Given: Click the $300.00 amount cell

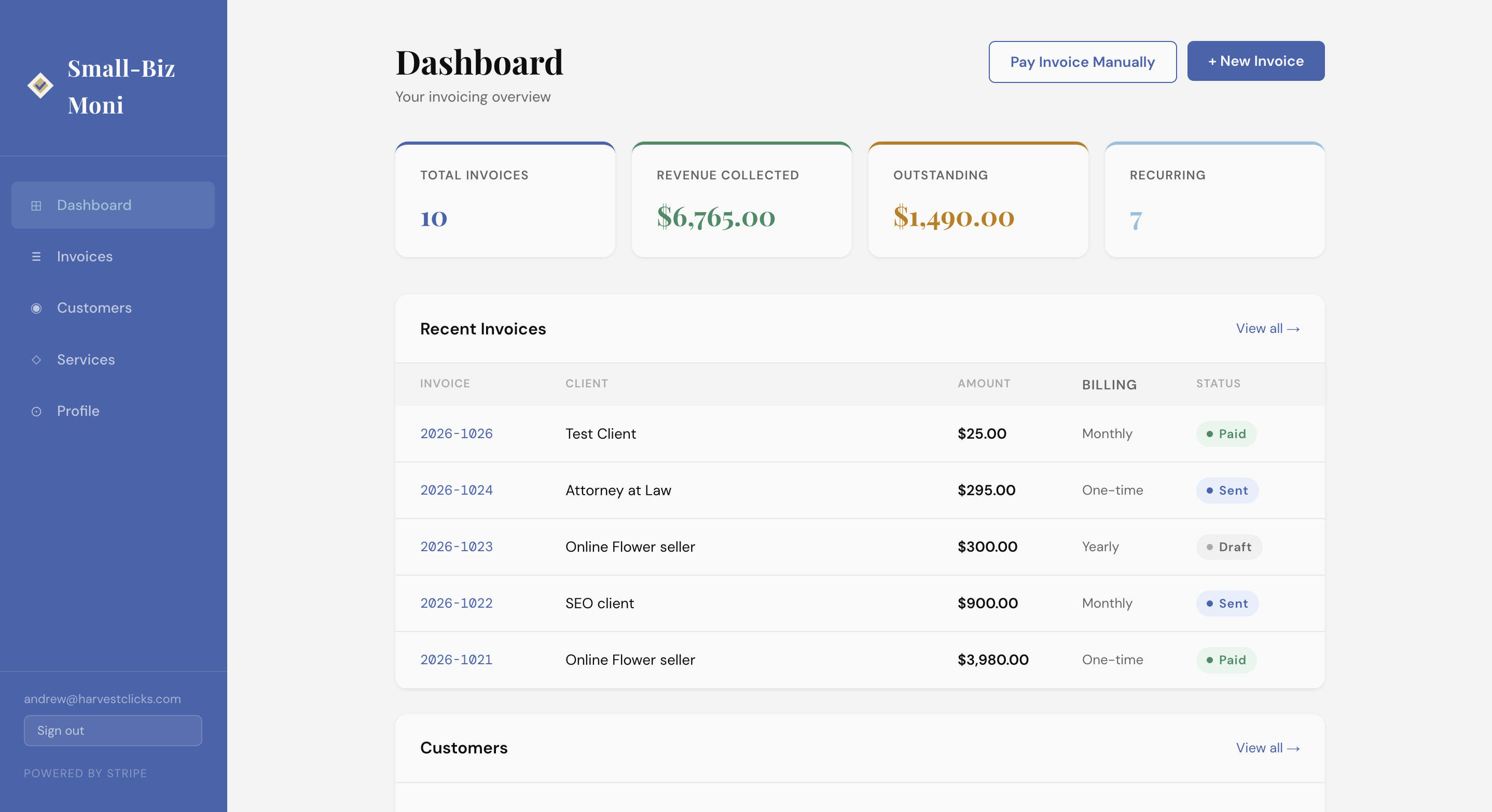Looking at the screenshot, I should pos(988,547).
